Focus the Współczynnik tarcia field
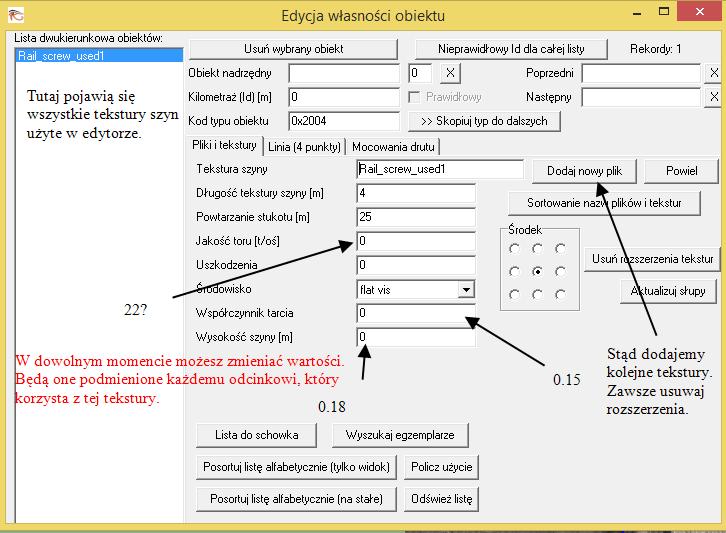The image size is (726, 533). [416, 314]
